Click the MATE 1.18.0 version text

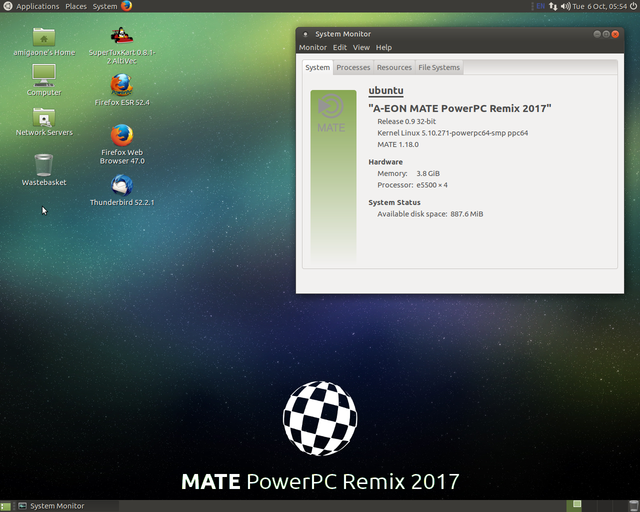click(398, 145)
